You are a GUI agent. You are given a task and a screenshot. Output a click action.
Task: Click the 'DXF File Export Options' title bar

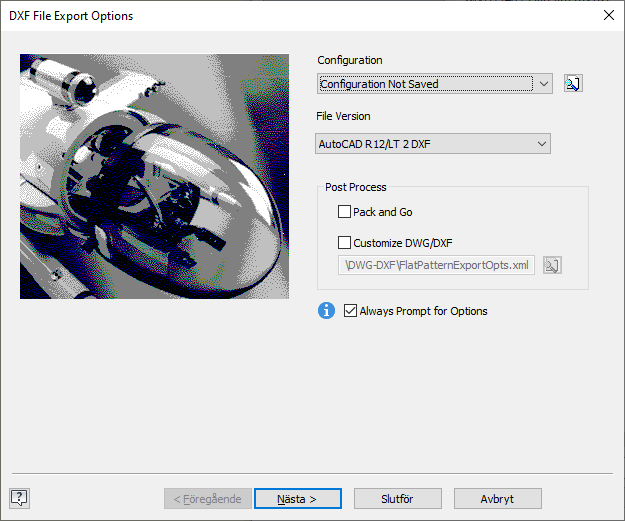pos(250,16)
